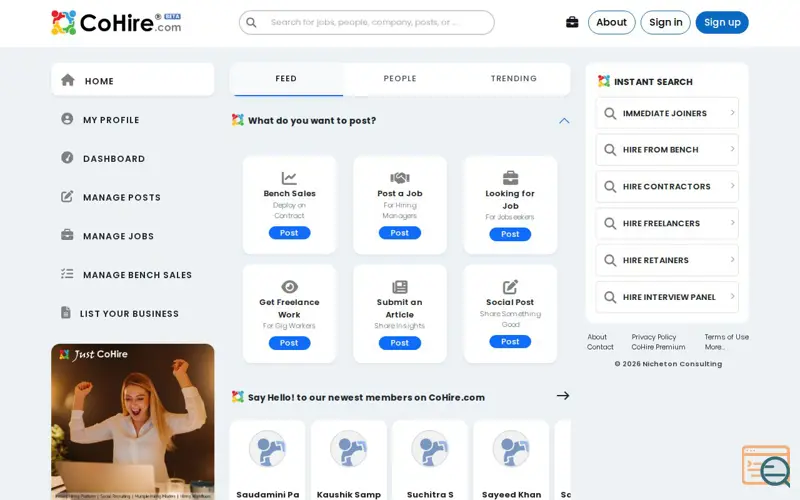Click the search magnifier icon in search bar
This screenshot has height=500, width=800.
[x=251, y=22]
